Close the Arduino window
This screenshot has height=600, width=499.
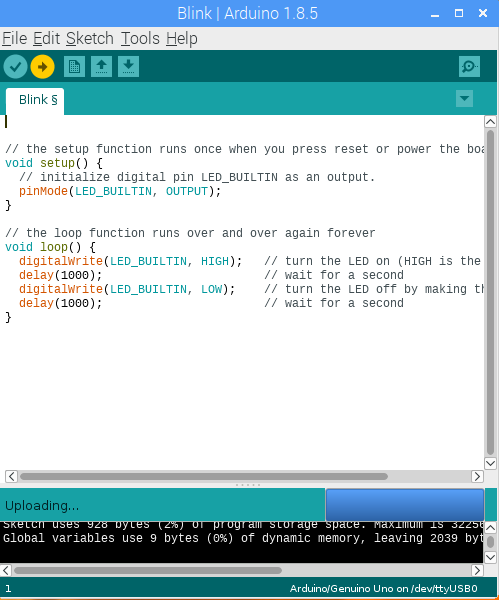(x=483, y=13)
